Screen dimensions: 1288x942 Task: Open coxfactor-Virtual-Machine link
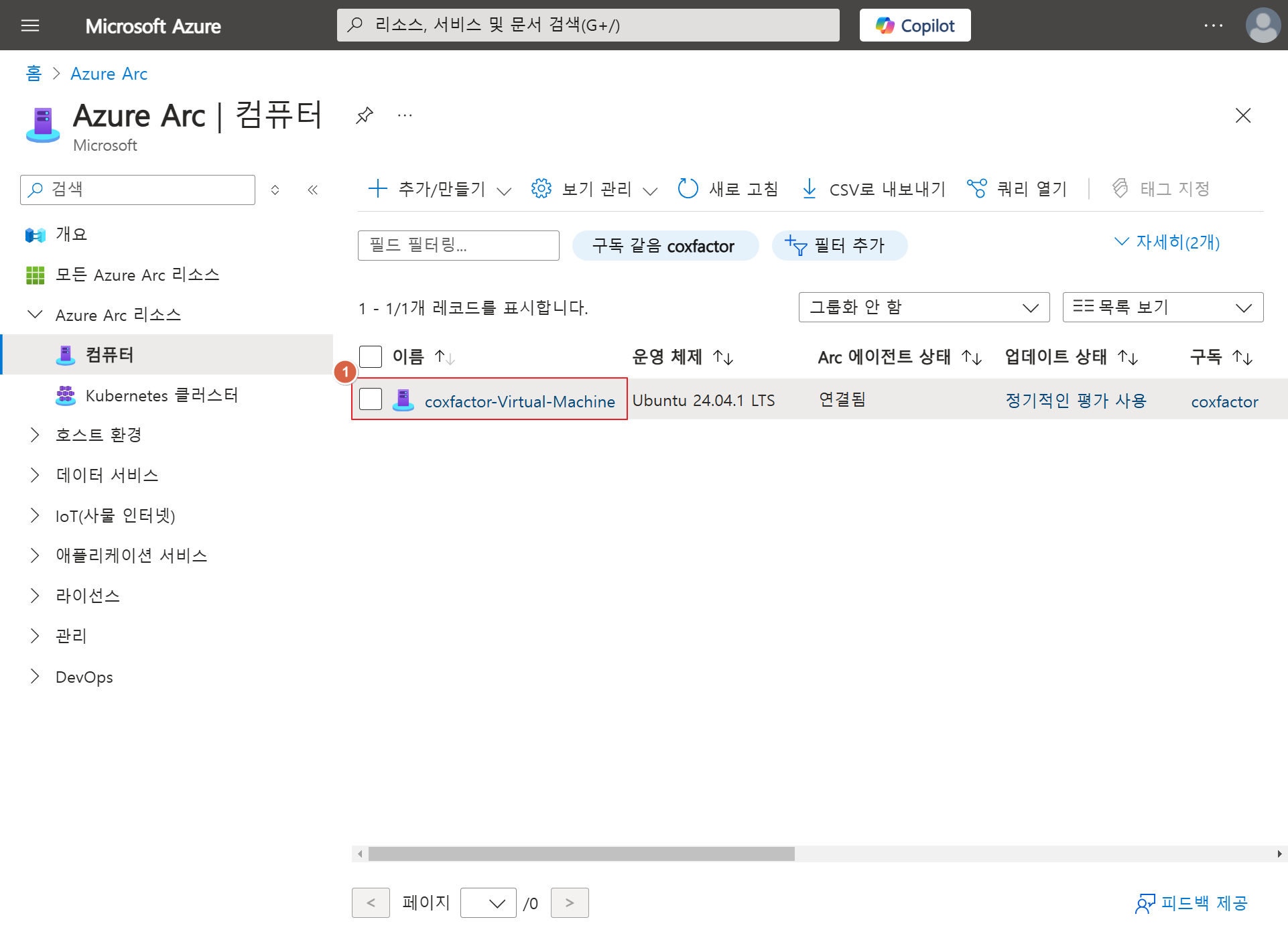(519, 401)
